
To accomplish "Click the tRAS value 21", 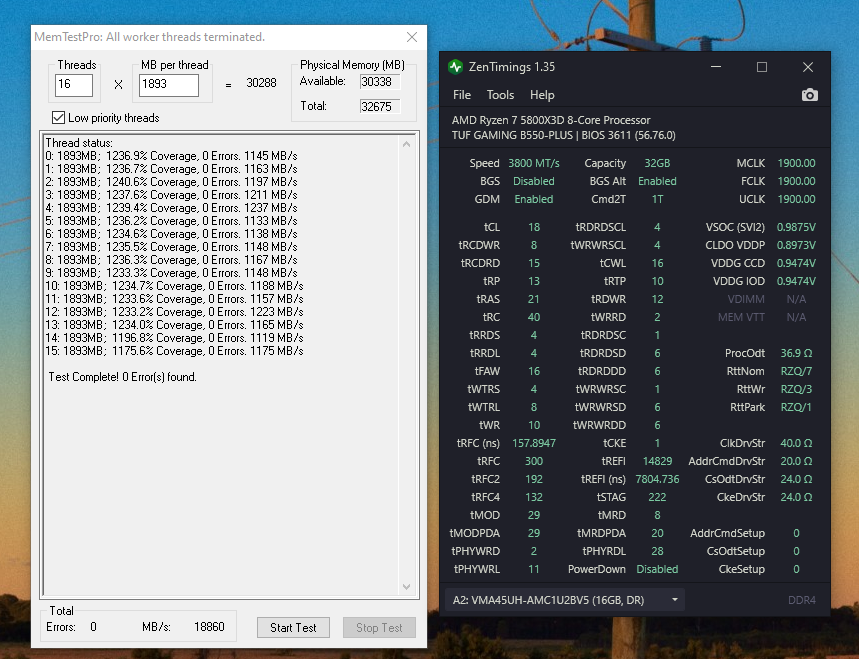I will pyautogui.click(x=534, y=299).
